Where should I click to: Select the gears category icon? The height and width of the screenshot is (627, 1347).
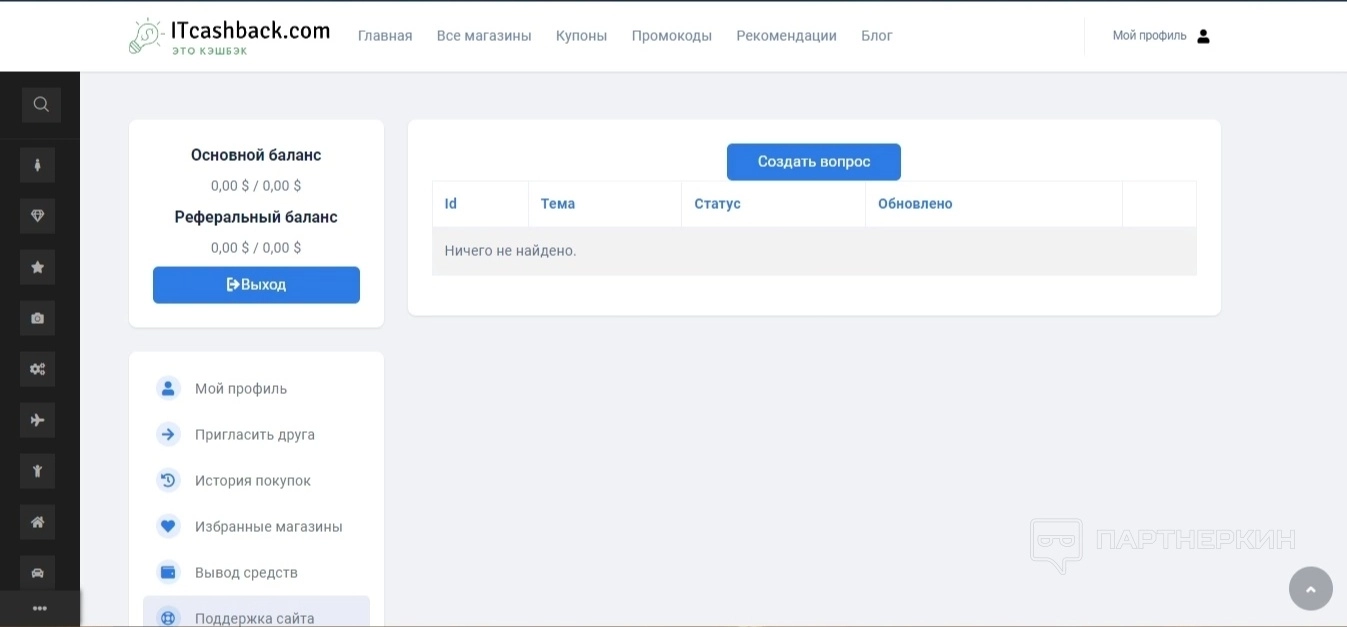click(x=37, y=369)
